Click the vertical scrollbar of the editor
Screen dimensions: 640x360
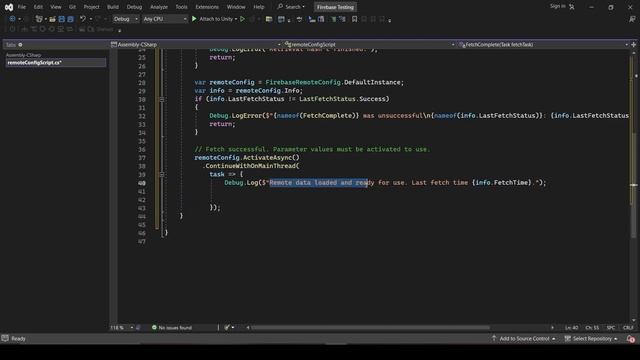point(633,186)
